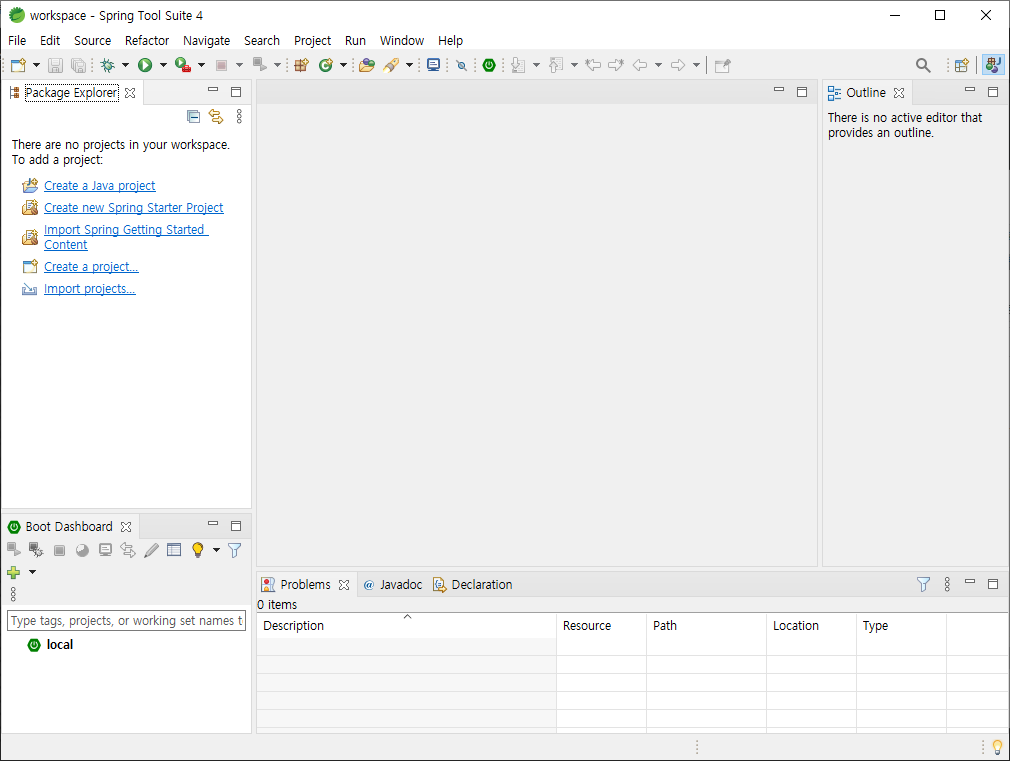Click the Next Annotation icon in toolbar
Screen dimensions: 1010x761
pos(518,65)
